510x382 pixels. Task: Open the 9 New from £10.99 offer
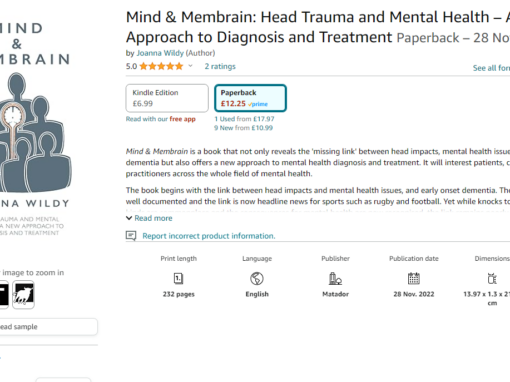point(244,128)
